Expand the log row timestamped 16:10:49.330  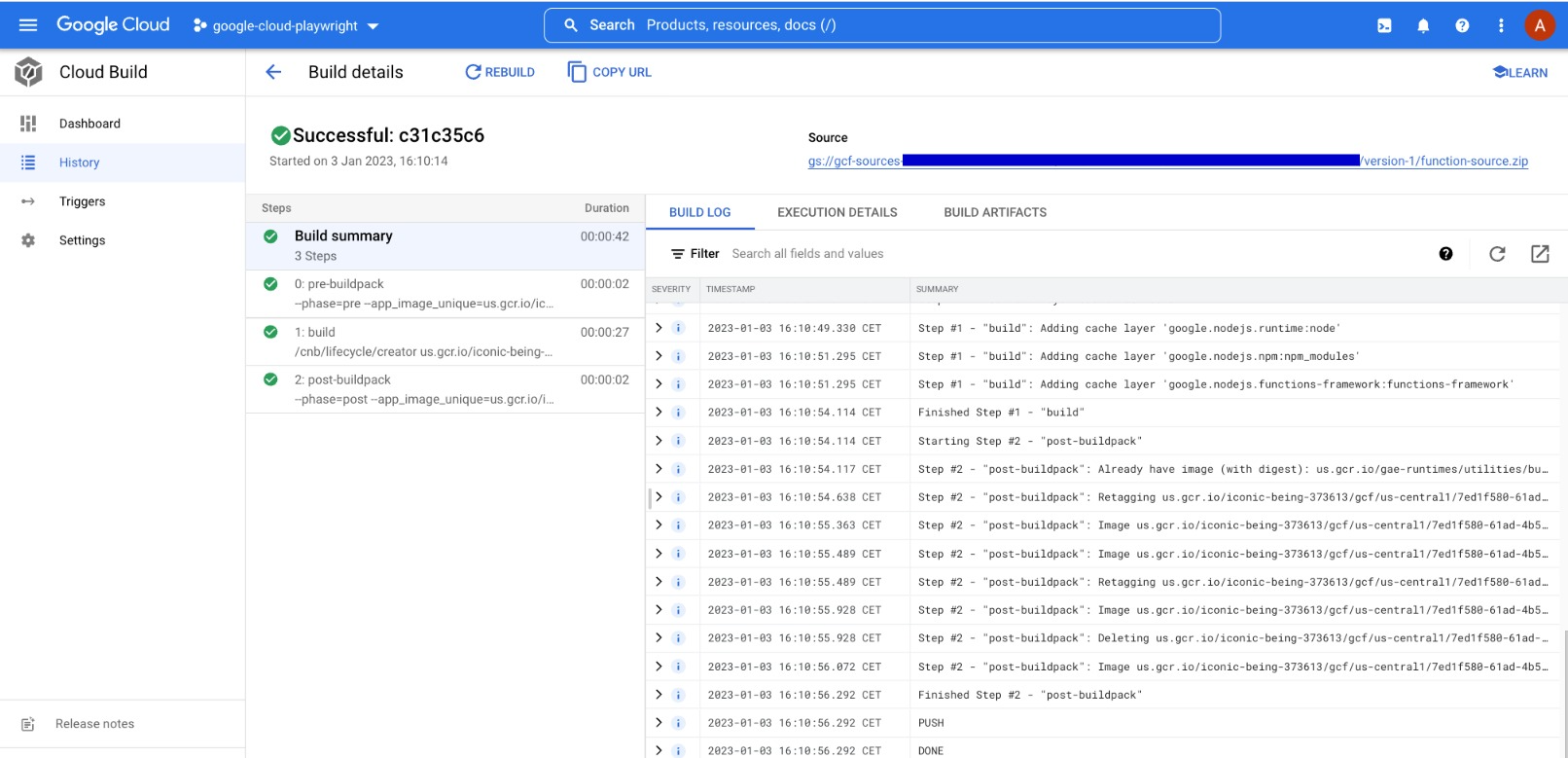pos(659,328)
